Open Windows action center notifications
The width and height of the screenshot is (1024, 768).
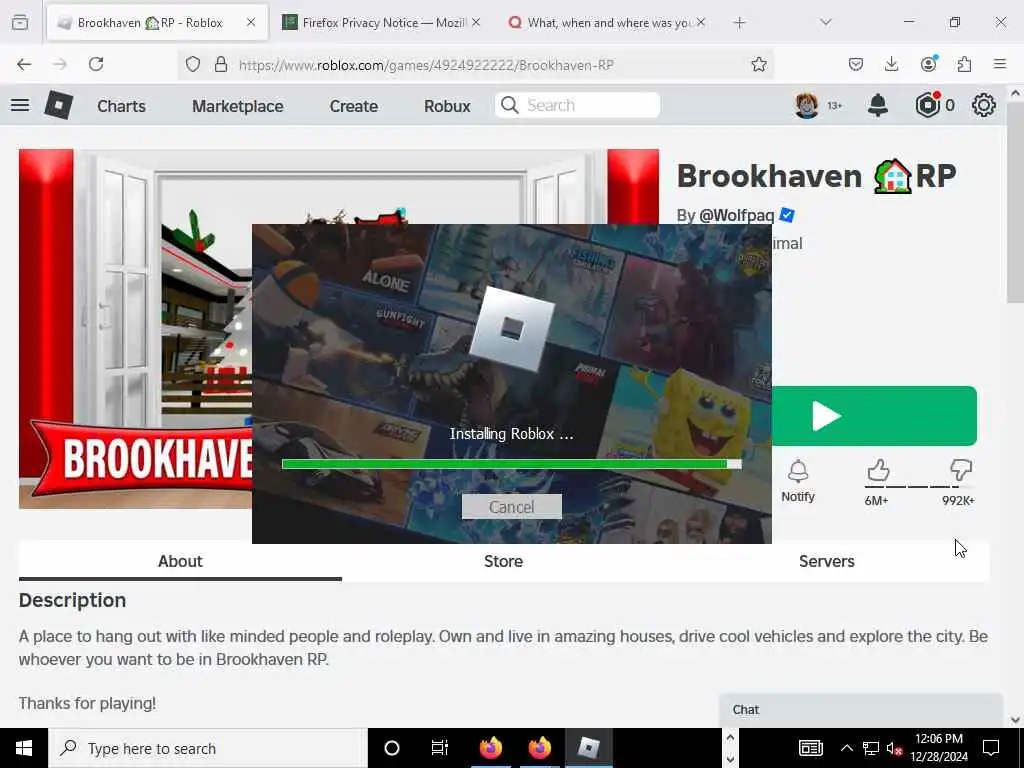pos(991,748)
